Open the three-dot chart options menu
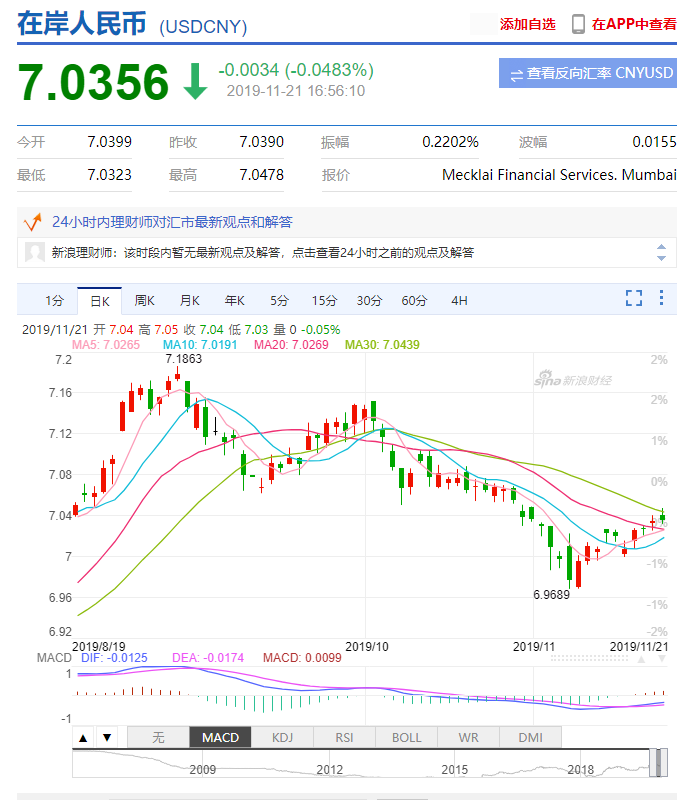This screenshot has width=693, height=800. click(x=660, y=298)
